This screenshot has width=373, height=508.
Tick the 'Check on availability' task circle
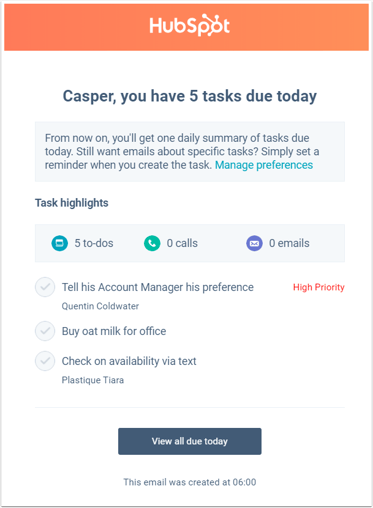(x=45, y=361)
